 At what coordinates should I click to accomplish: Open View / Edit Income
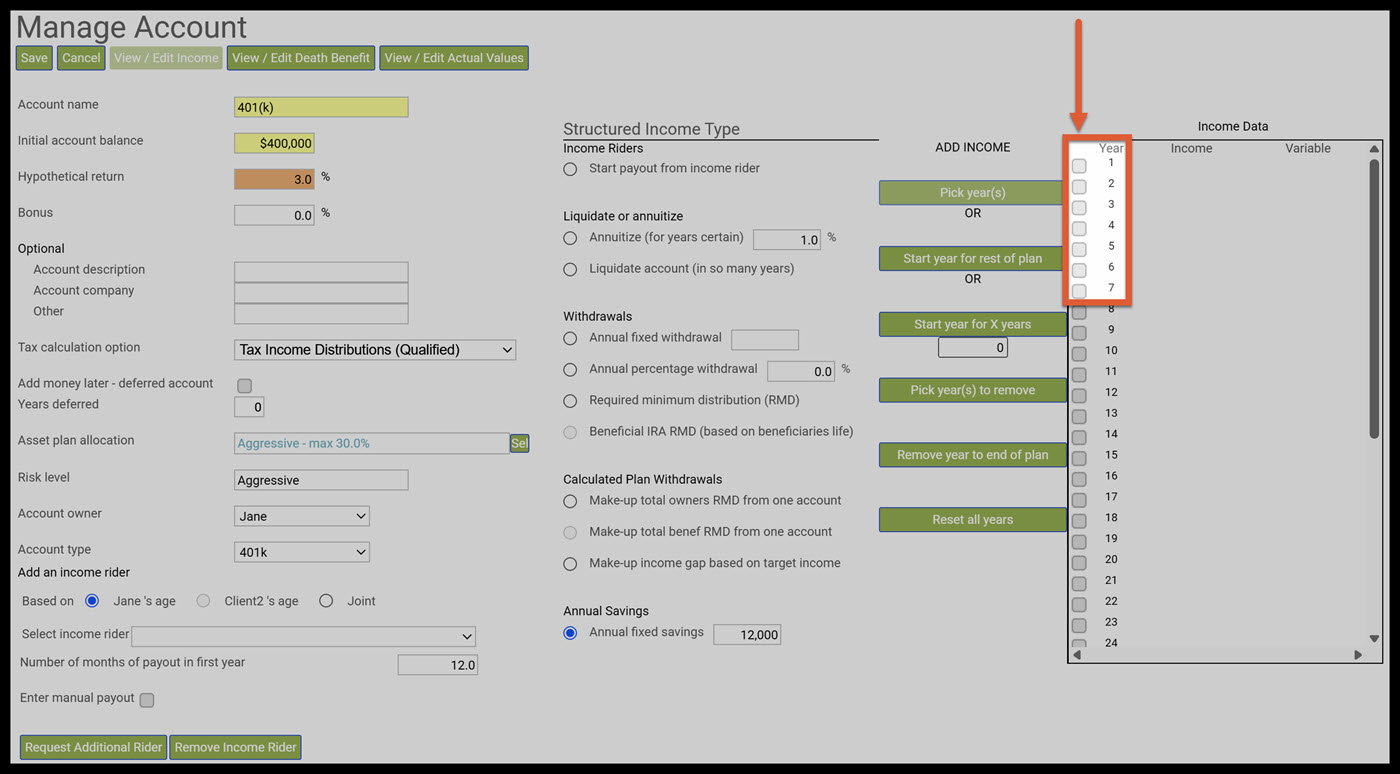166,58
